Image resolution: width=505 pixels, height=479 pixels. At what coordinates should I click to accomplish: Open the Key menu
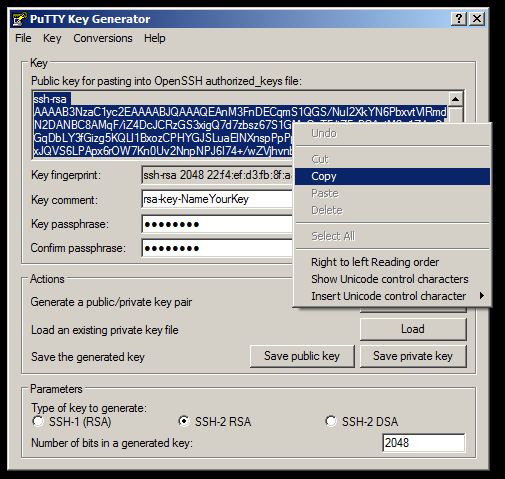click(52, 38)
